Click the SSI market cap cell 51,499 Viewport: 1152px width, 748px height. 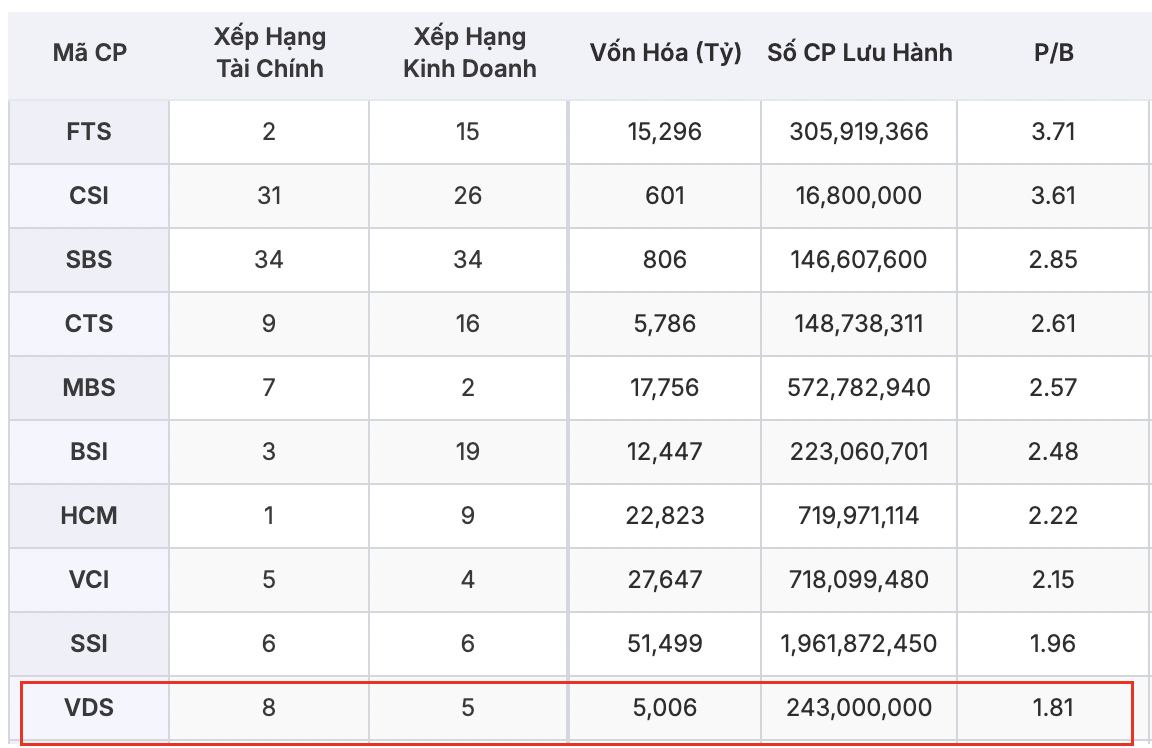666,643
